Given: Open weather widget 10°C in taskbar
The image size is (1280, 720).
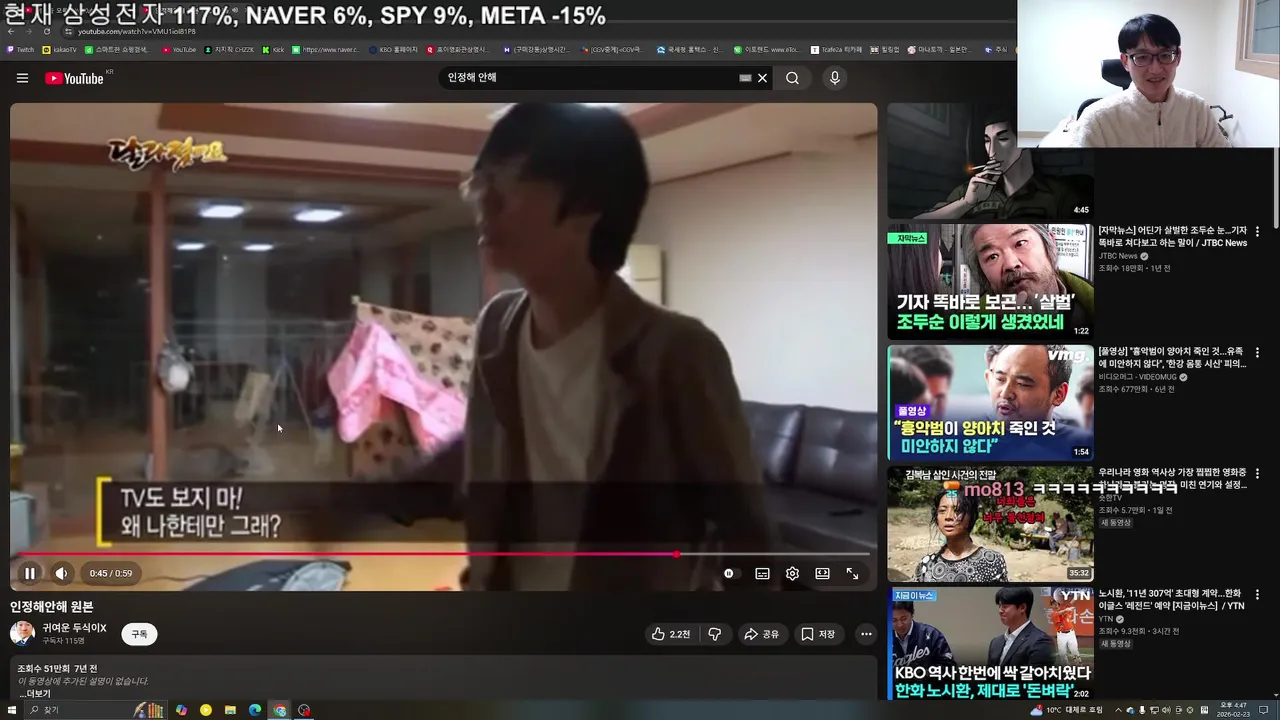Looking at the screenshot, I should point(1069,710).
